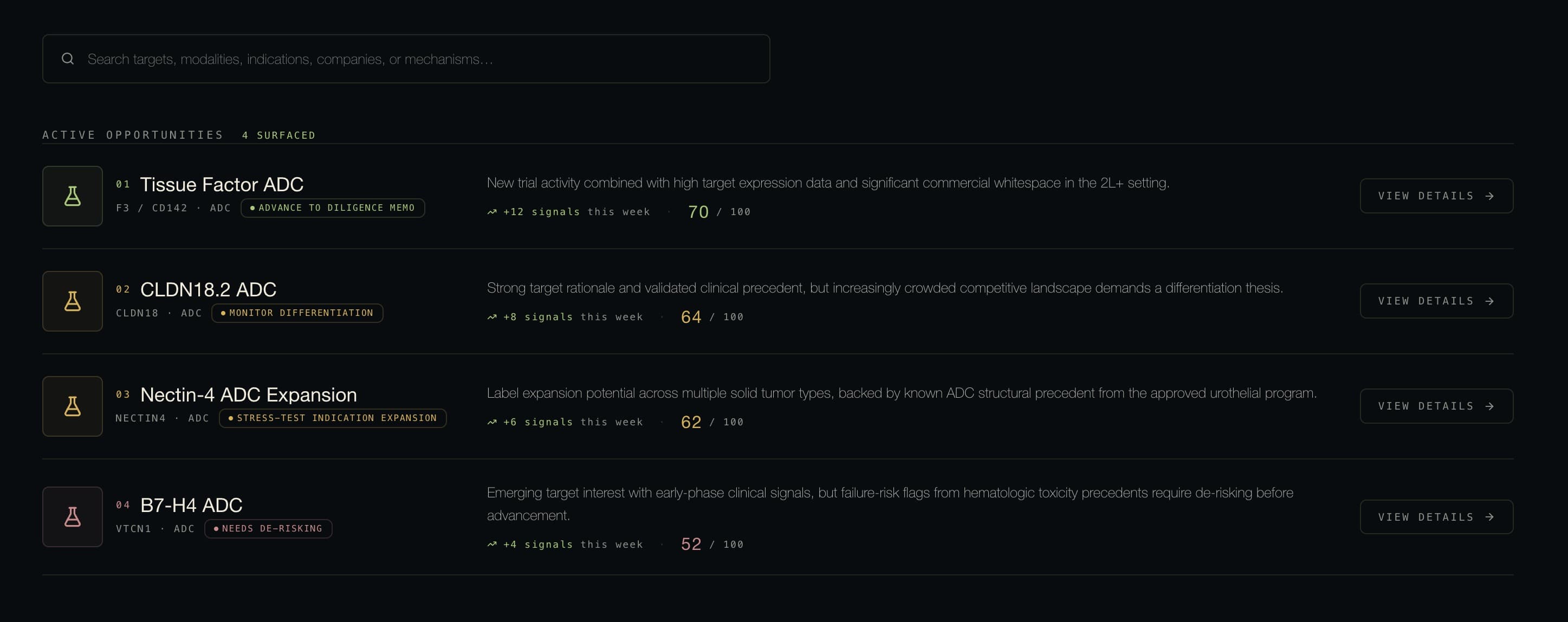Click the Advance to Diligence Memo tag

click(x=332, y=208)
